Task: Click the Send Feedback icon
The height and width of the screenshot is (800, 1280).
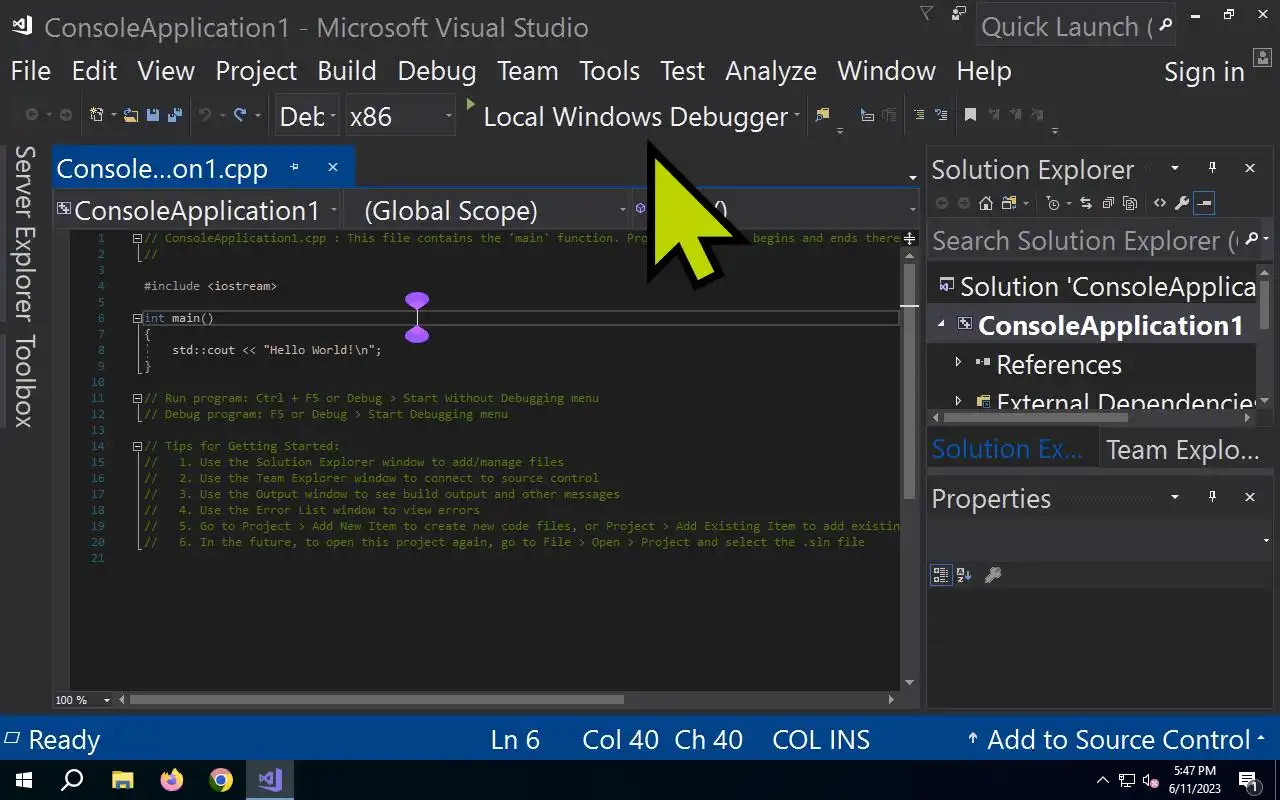Action: tap(959, 13)
